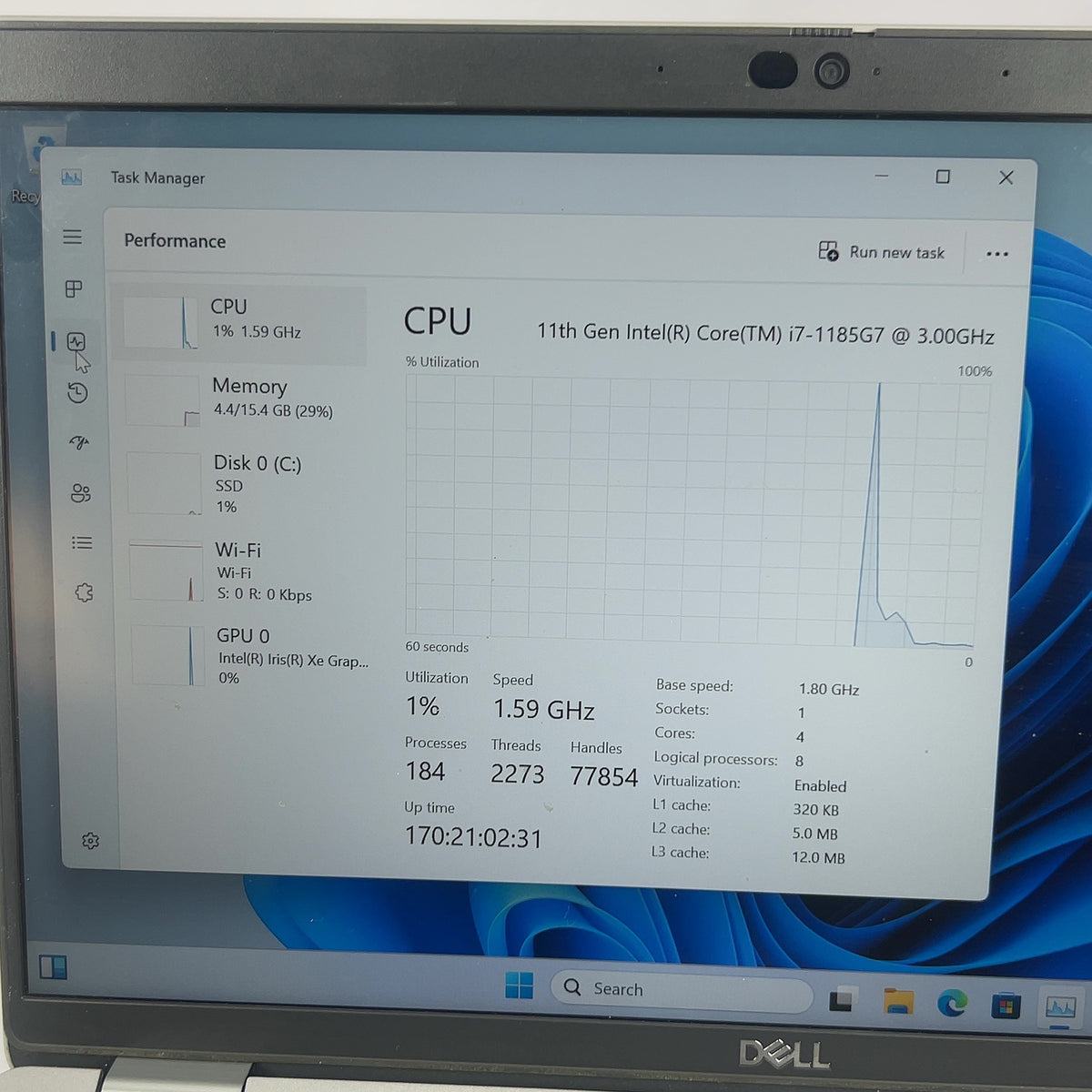
Task: Minimize the Task Manager window
Action: pyautogui.click(x=881, y=176)
